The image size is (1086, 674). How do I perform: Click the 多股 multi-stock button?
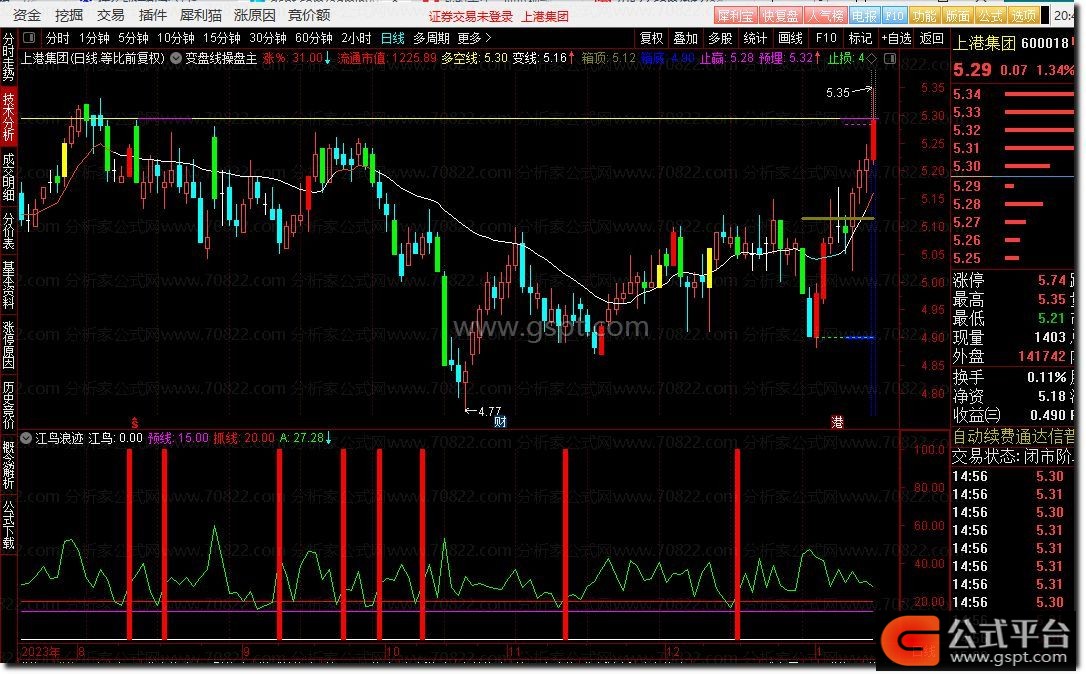720,38
